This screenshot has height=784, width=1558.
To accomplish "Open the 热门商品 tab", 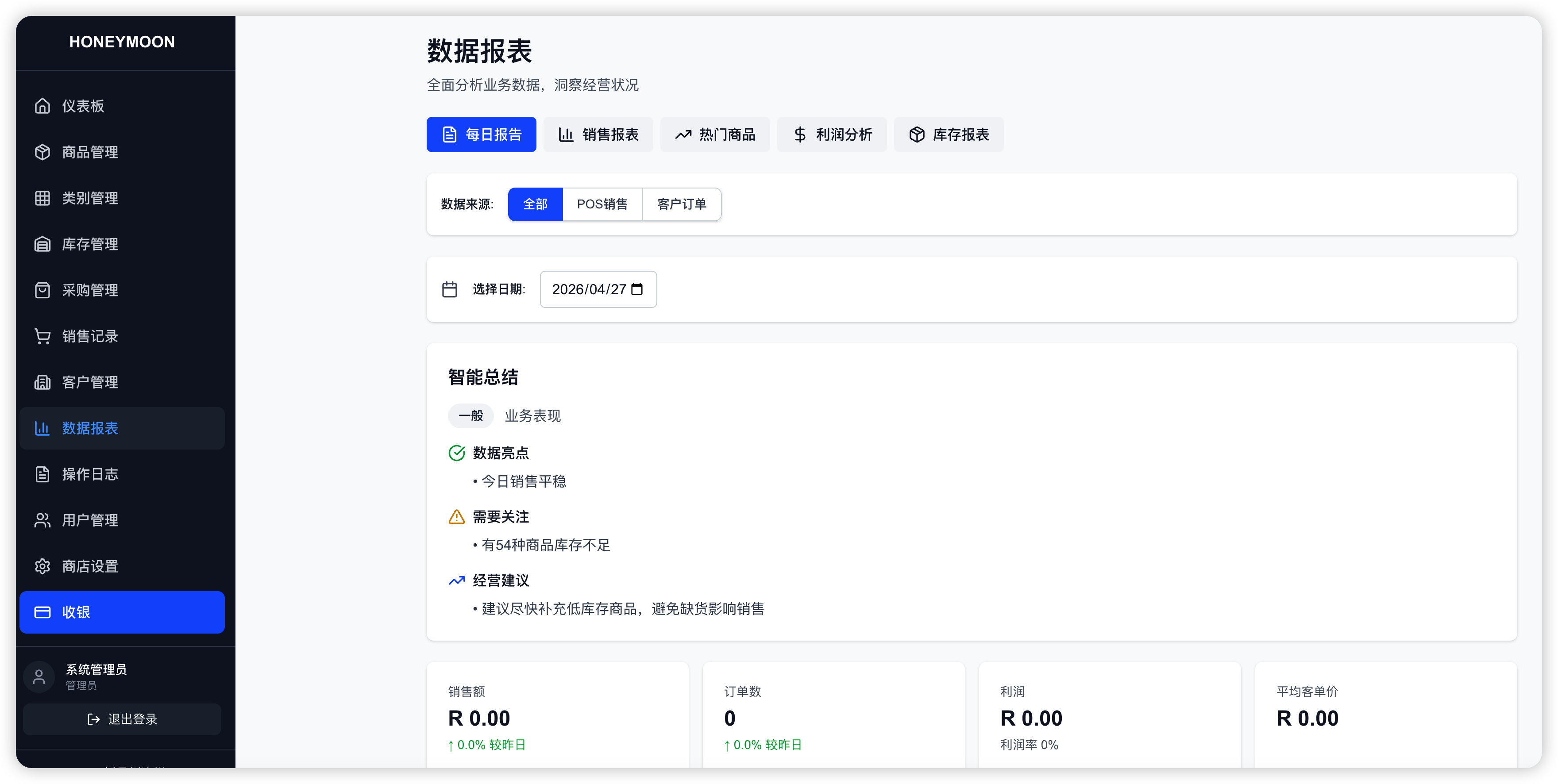I will tap(715, 134).
